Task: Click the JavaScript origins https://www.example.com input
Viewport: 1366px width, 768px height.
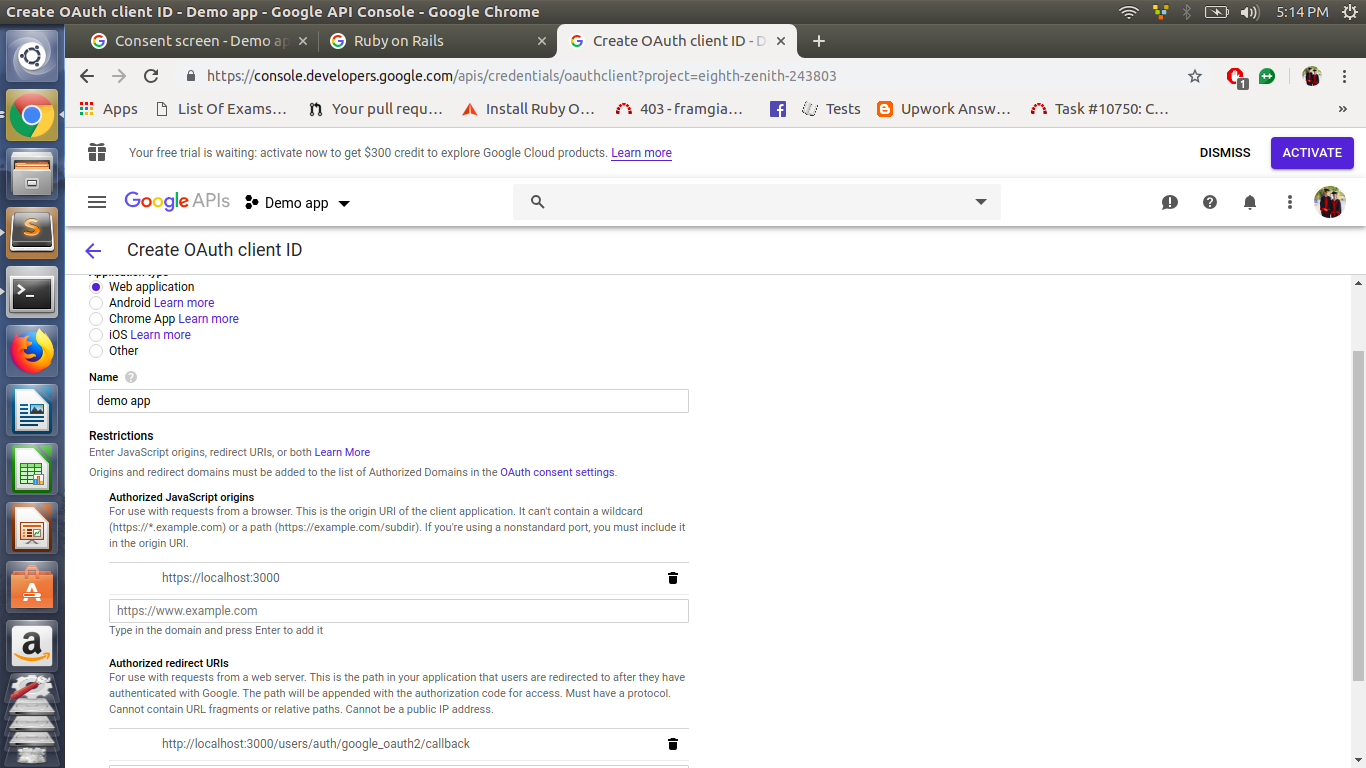Action: click(399, 611)
